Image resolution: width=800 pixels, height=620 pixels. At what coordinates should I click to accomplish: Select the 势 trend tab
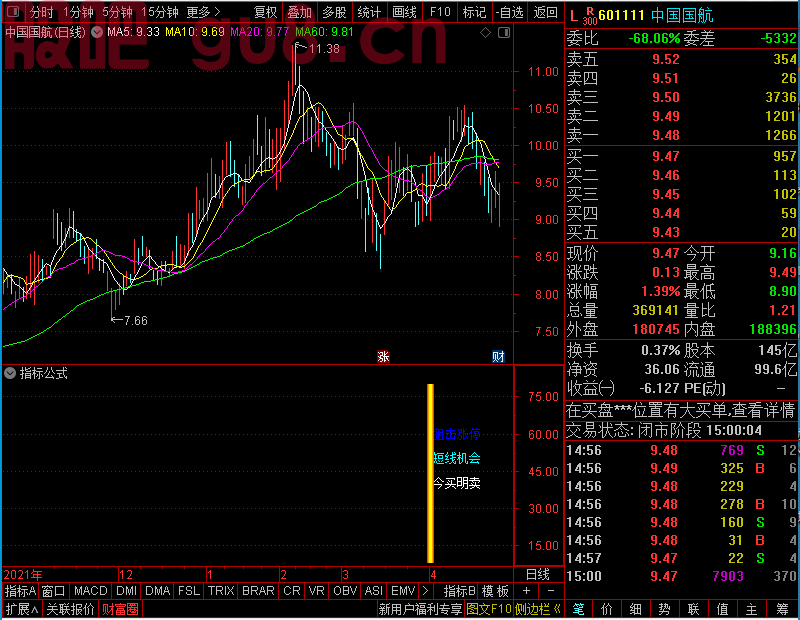click(664, 609)
